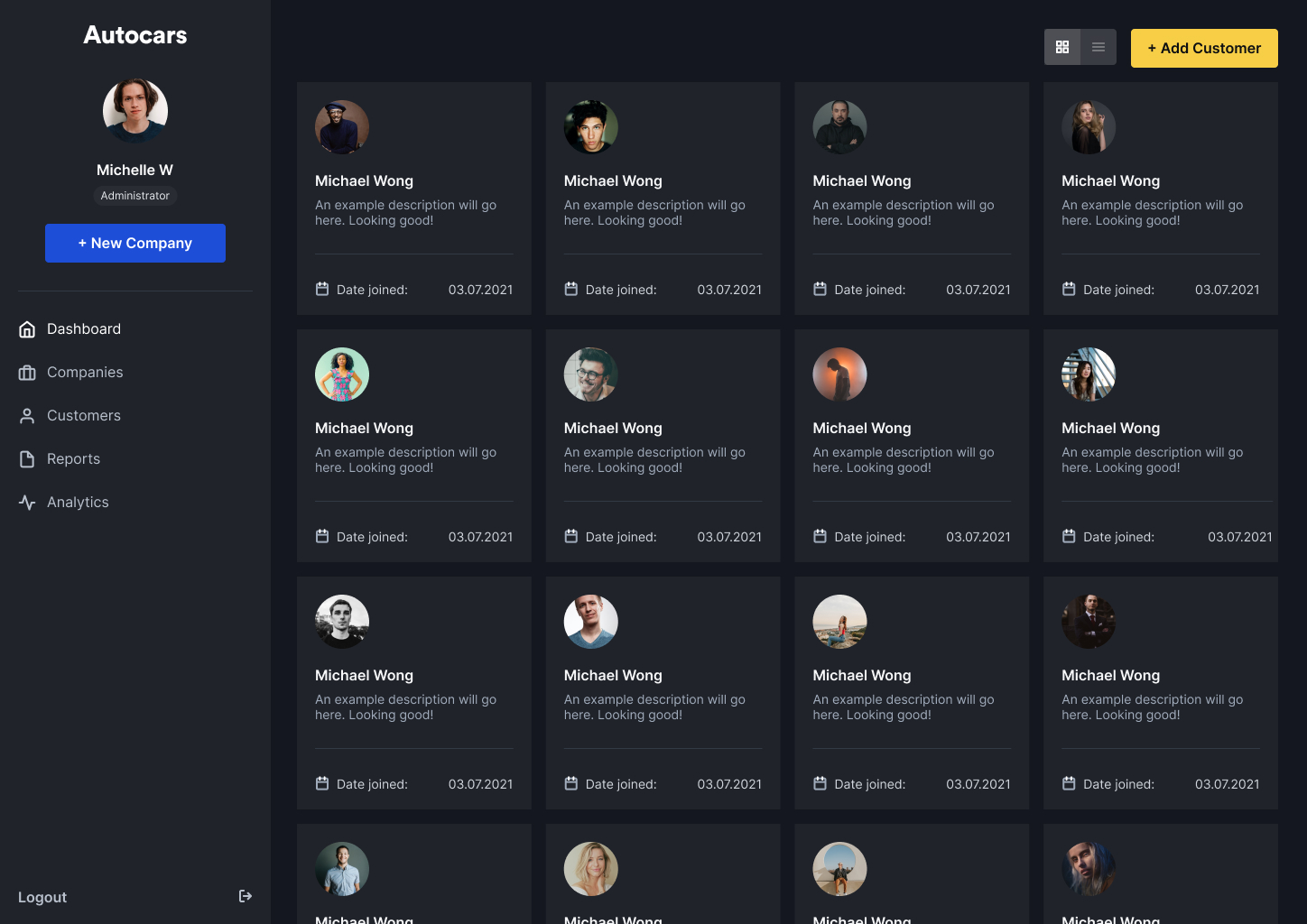
Task: Switch to grid view layout
Action: point(1062,47)
